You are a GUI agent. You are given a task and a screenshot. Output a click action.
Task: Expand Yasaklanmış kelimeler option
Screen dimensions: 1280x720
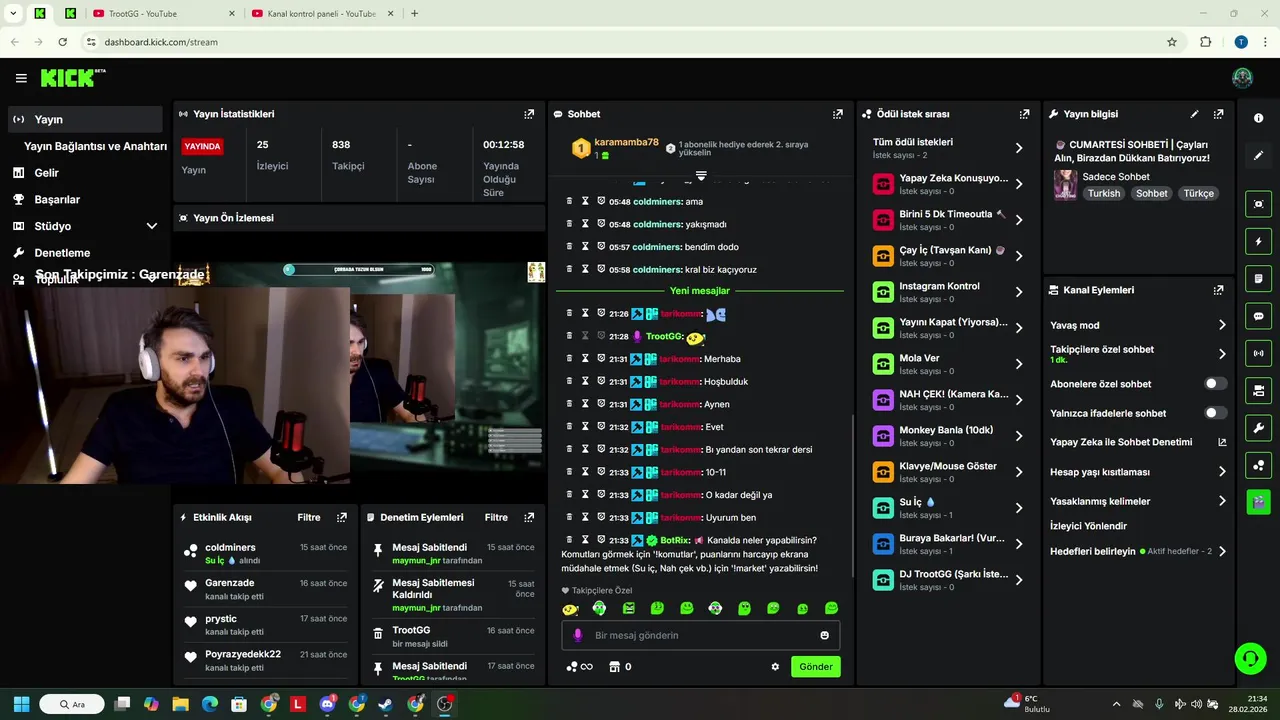point(1222,501)
